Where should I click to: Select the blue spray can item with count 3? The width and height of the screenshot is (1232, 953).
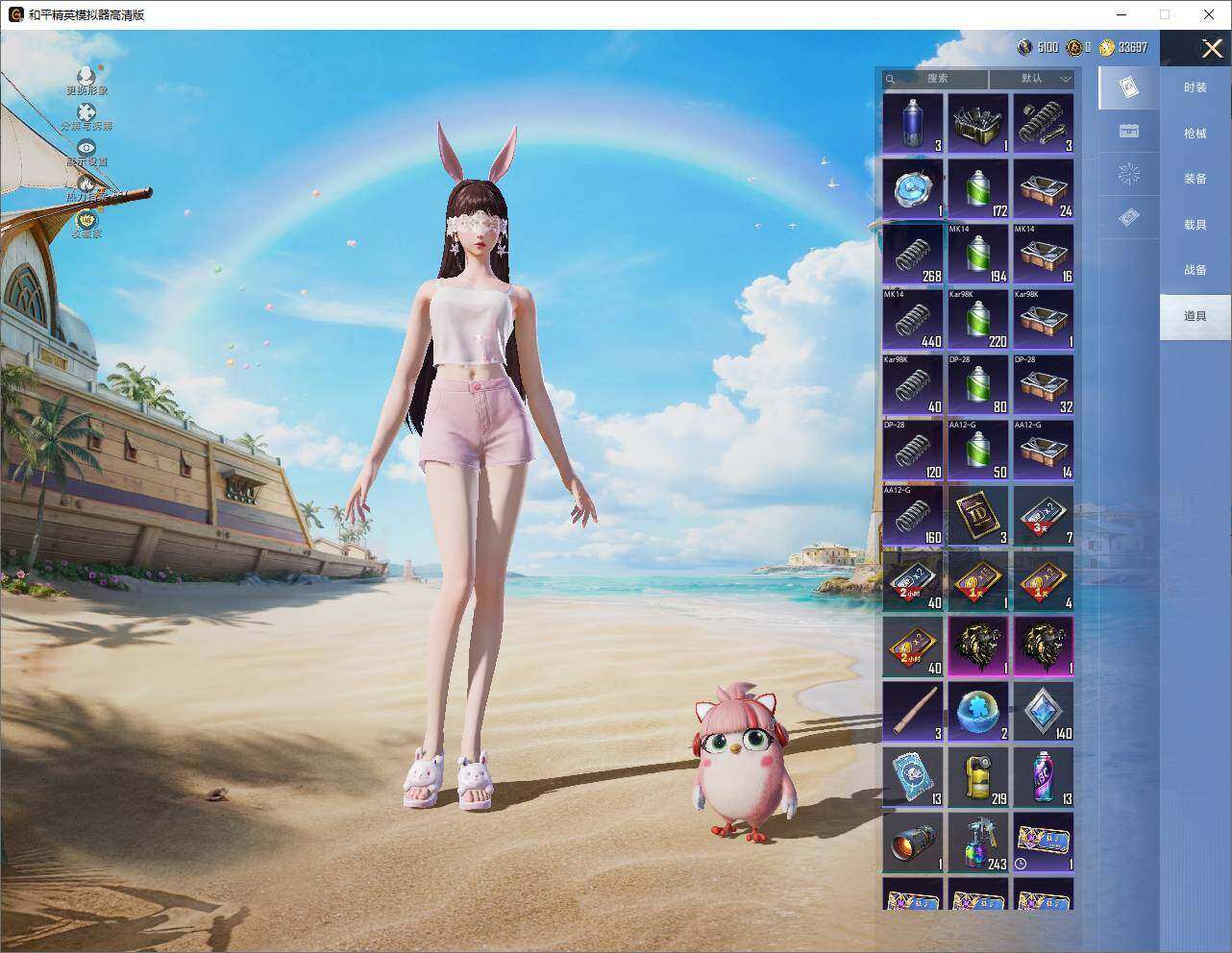(913, 124)
